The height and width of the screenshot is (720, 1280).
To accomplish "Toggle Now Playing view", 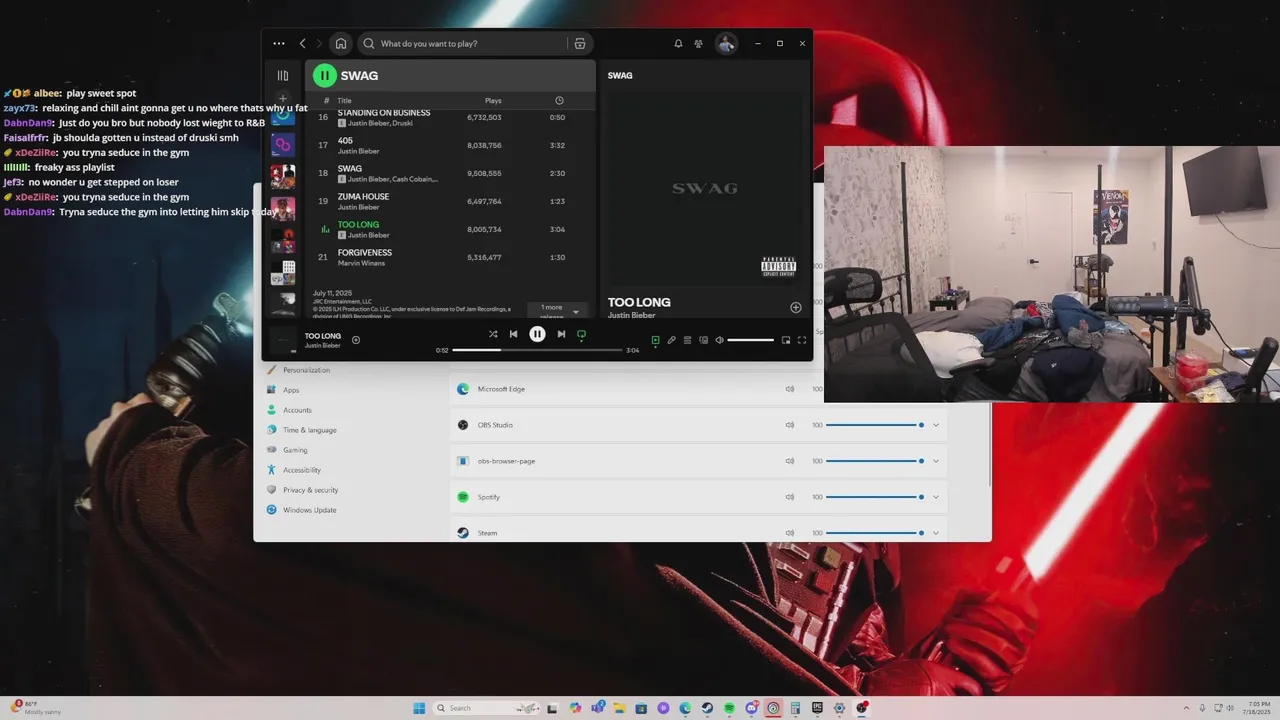I will click(655, 340).
